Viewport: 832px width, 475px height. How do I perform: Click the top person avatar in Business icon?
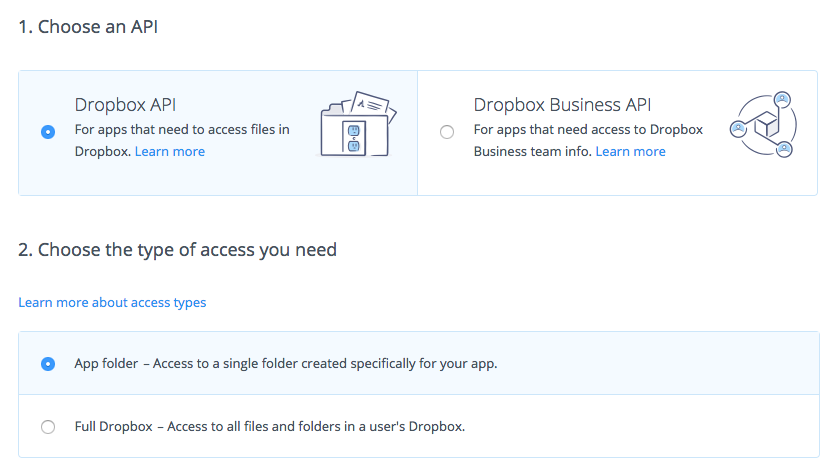pyautogui.click(x=782, y=98)
